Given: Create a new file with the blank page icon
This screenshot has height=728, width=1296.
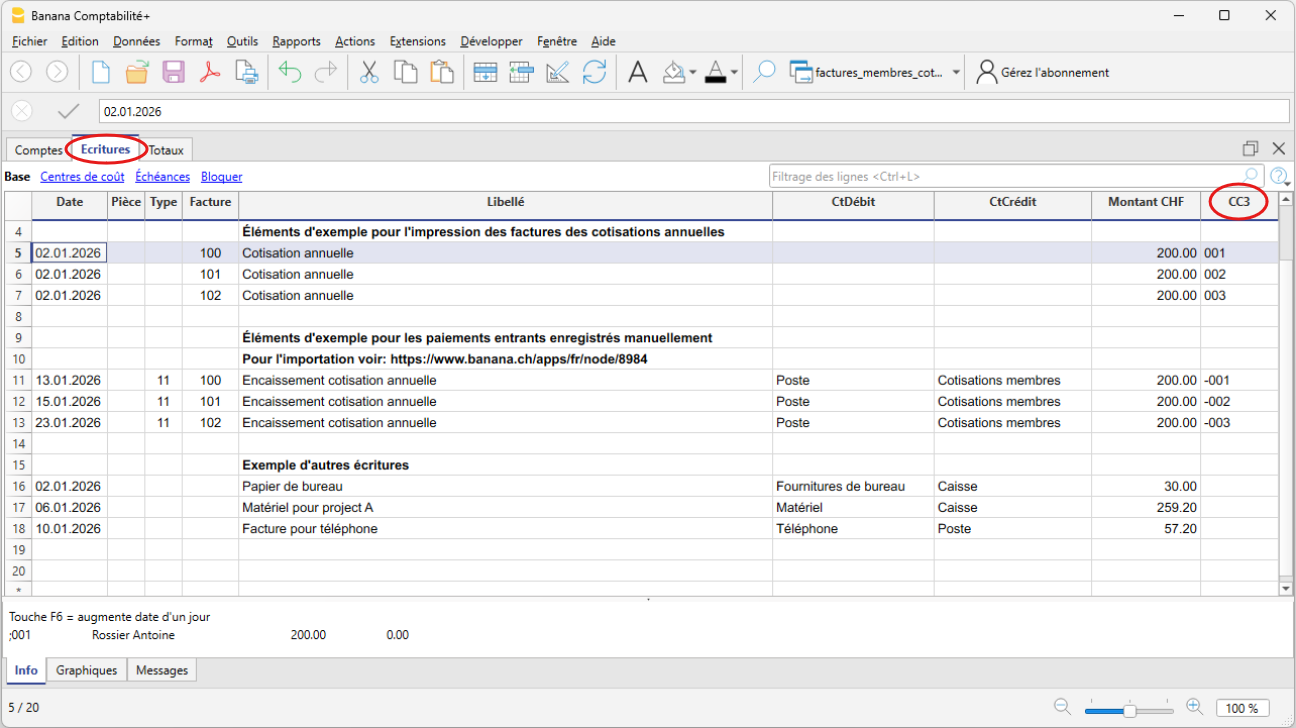Looking at the screenshot, I should tap(101, 72).
